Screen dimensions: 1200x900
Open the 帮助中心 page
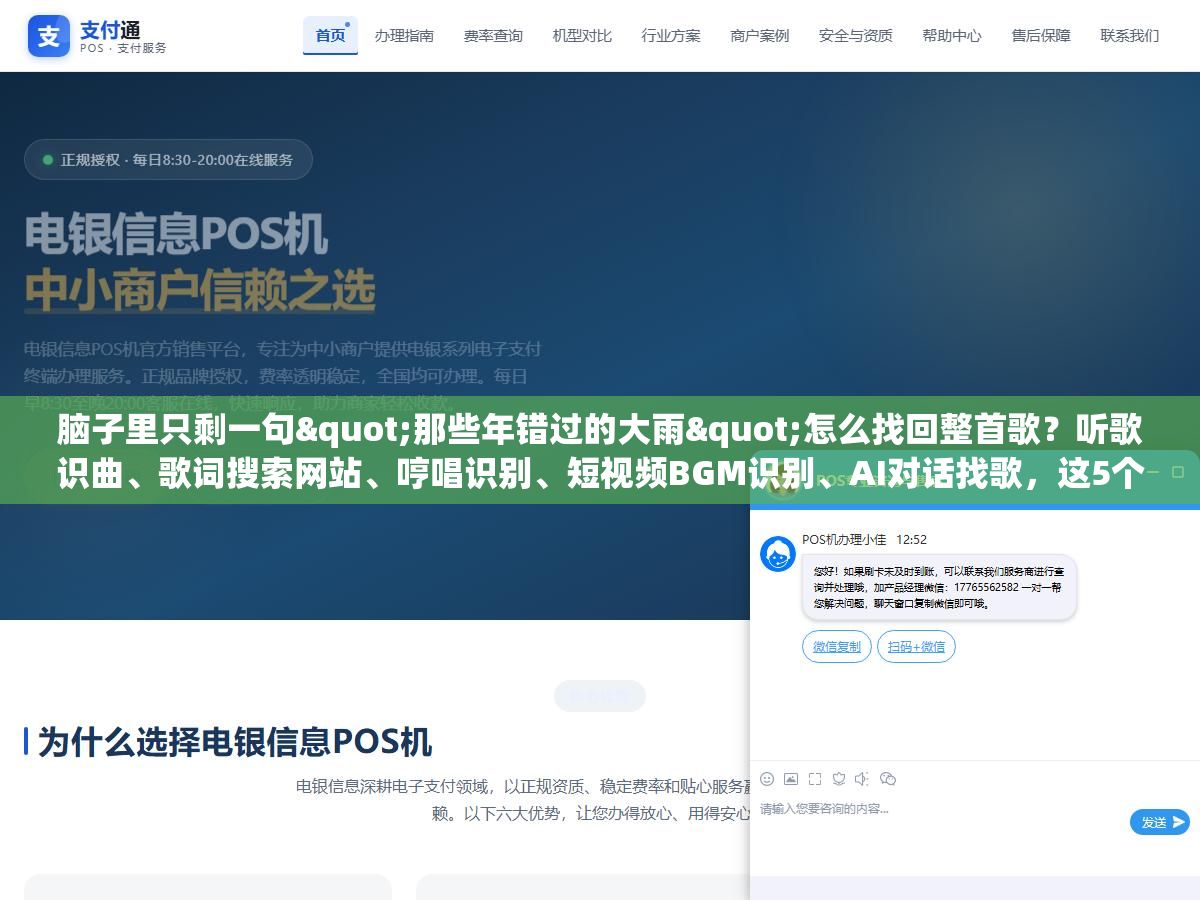(952, 35)
